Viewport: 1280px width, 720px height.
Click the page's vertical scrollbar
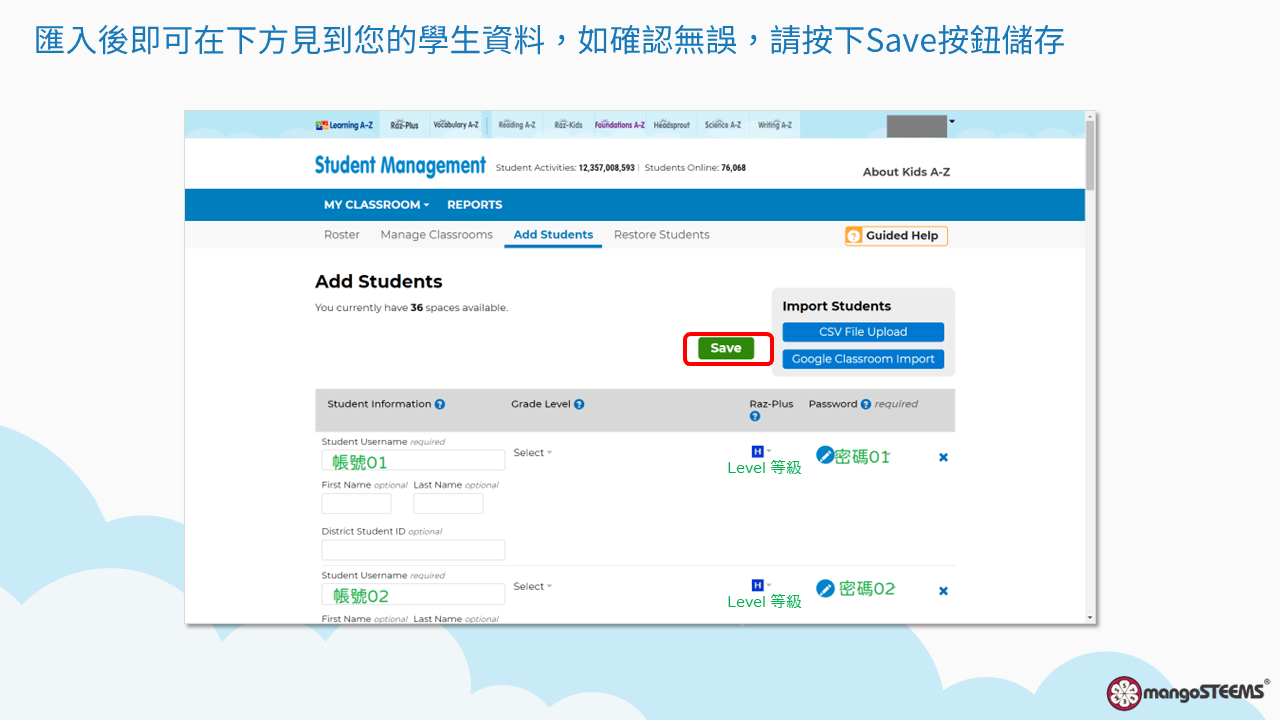click(x=1090, y=154)
